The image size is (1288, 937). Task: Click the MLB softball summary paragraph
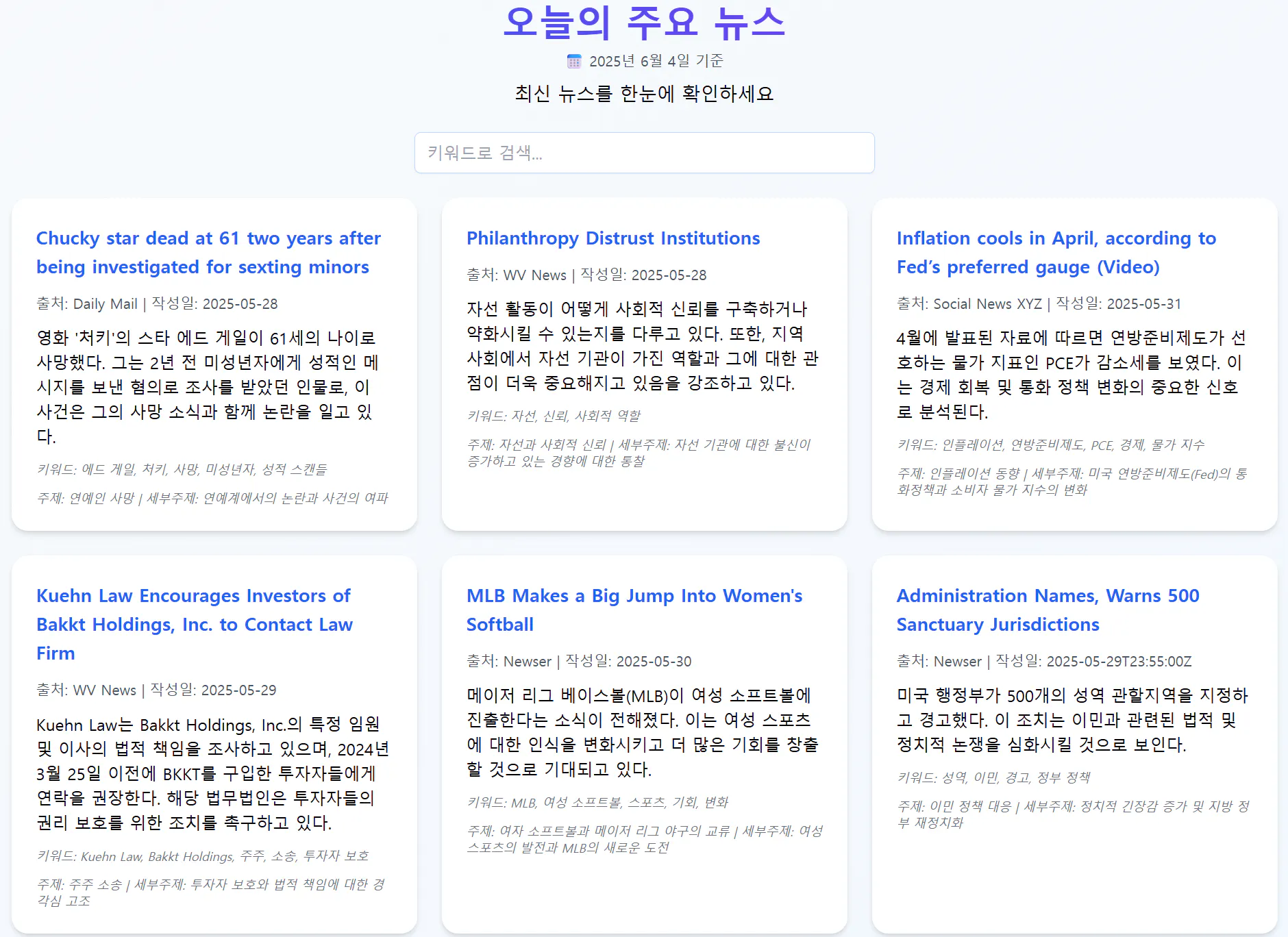click(x=643, y=732)
